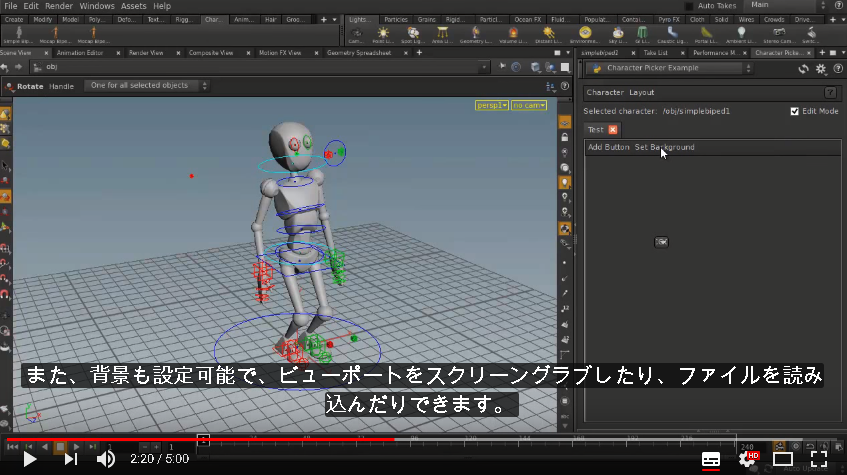Click the Set Background option

tap(664, 147)
